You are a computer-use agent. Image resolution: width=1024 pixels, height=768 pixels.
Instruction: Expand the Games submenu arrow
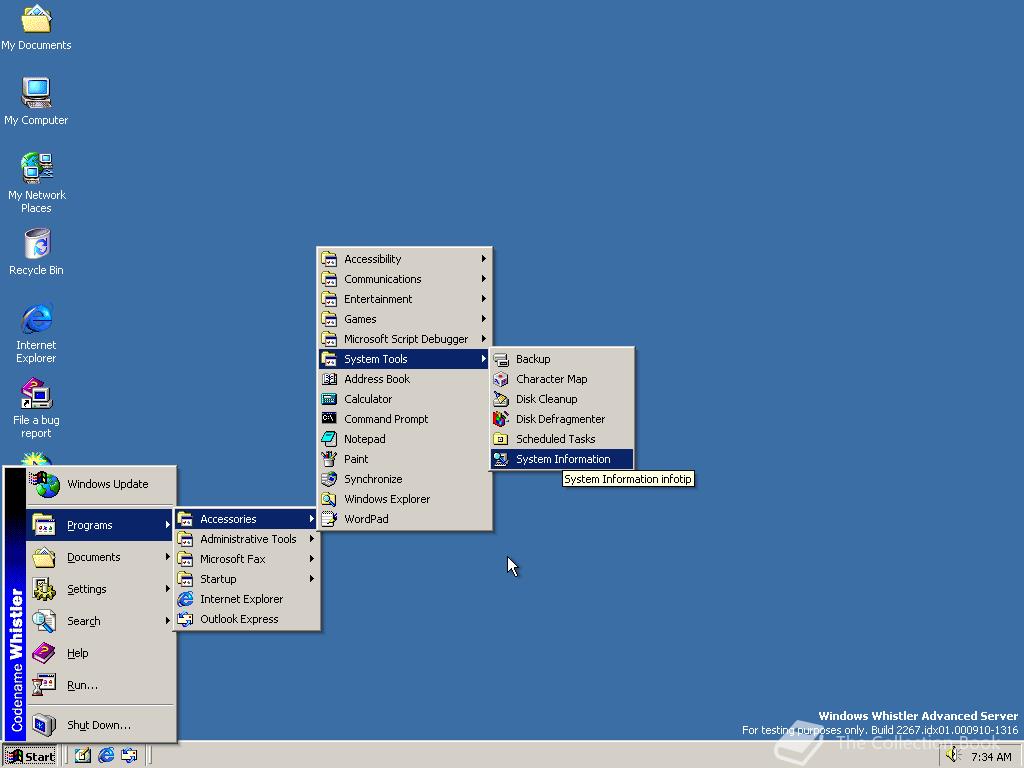(x=483, y=319)
